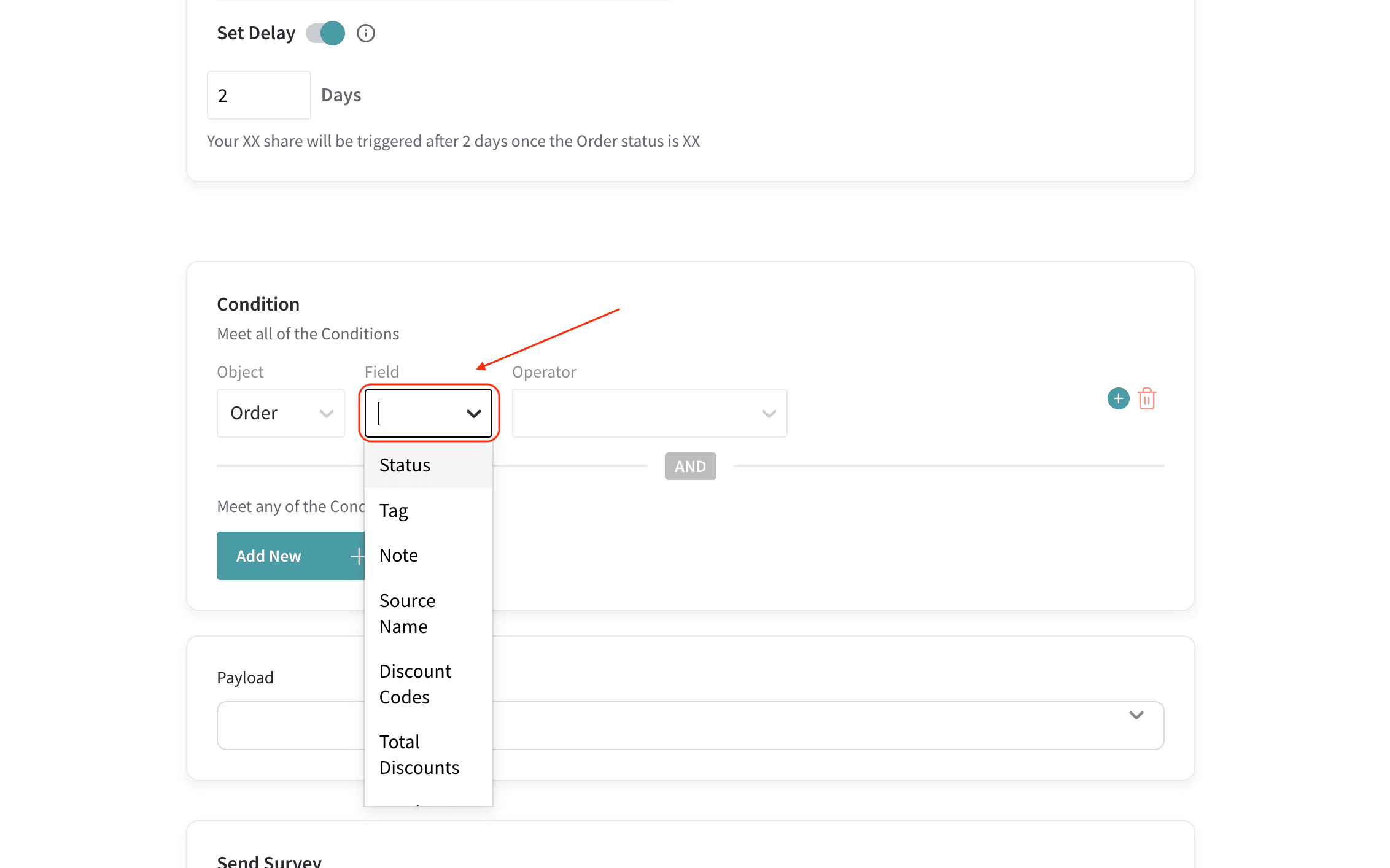Toggle the Set Delay switch off
This screenshot has width=1390, height=868.
coord(325,33)
